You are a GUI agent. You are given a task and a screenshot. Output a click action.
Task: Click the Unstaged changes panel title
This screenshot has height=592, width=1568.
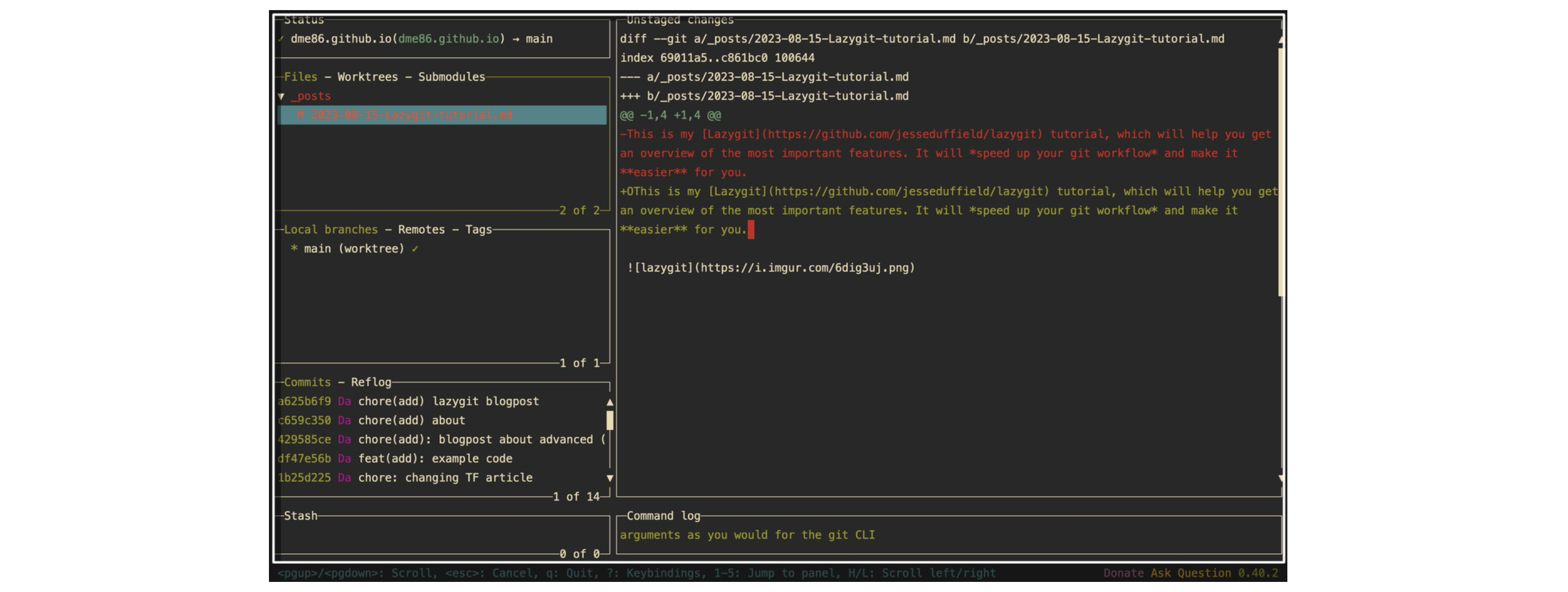coord(680,20)
